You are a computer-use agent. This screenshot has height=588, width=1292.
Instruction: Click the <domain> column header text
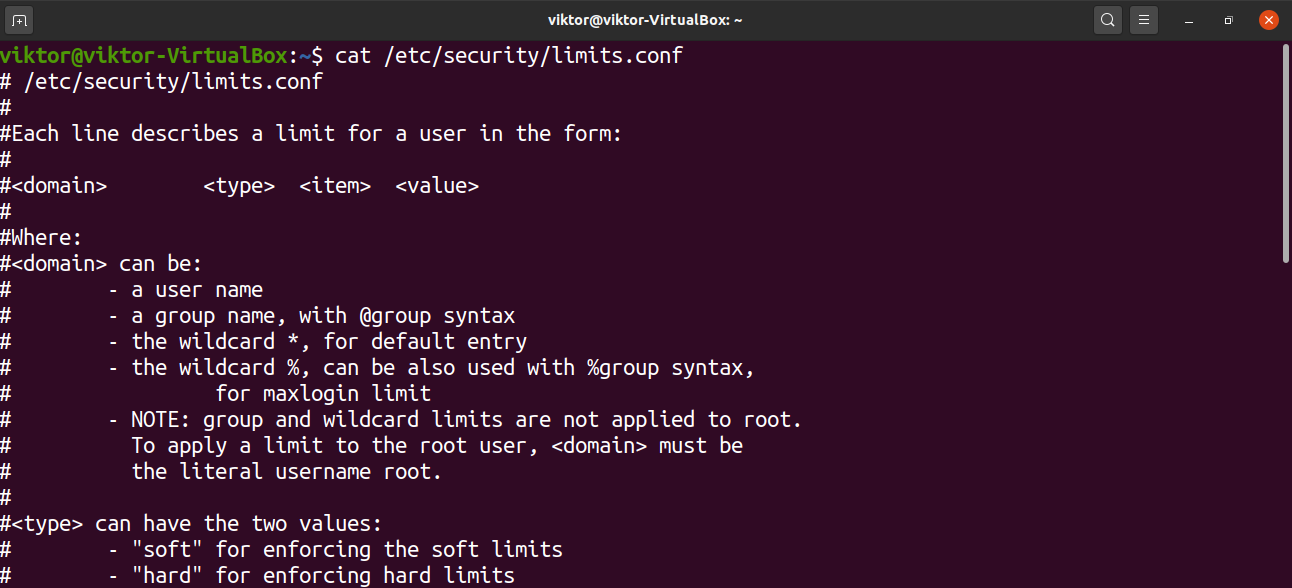(x=59, y=186)
